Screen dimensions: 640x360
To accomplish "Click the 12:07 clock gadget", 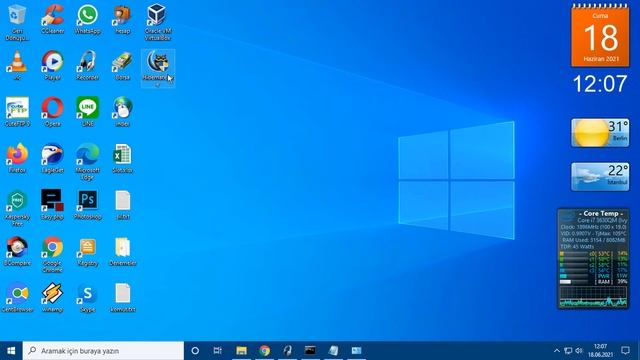I will [x=600, y=84].
